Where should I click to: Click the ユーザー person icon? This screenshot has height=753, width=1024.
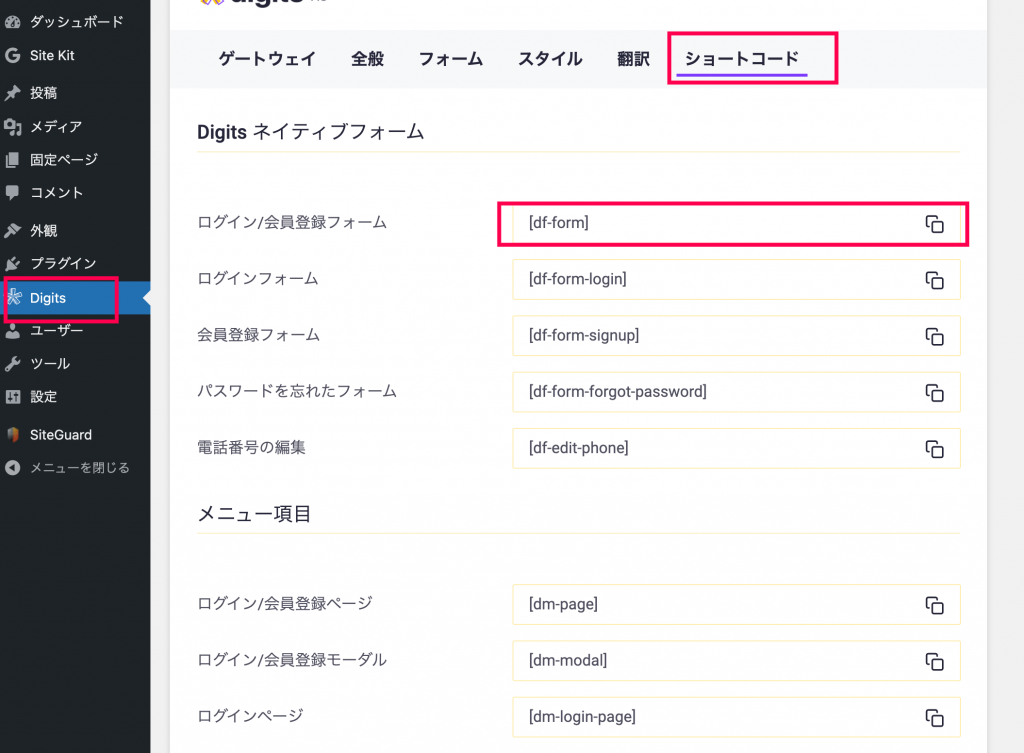tap(12, 330)
